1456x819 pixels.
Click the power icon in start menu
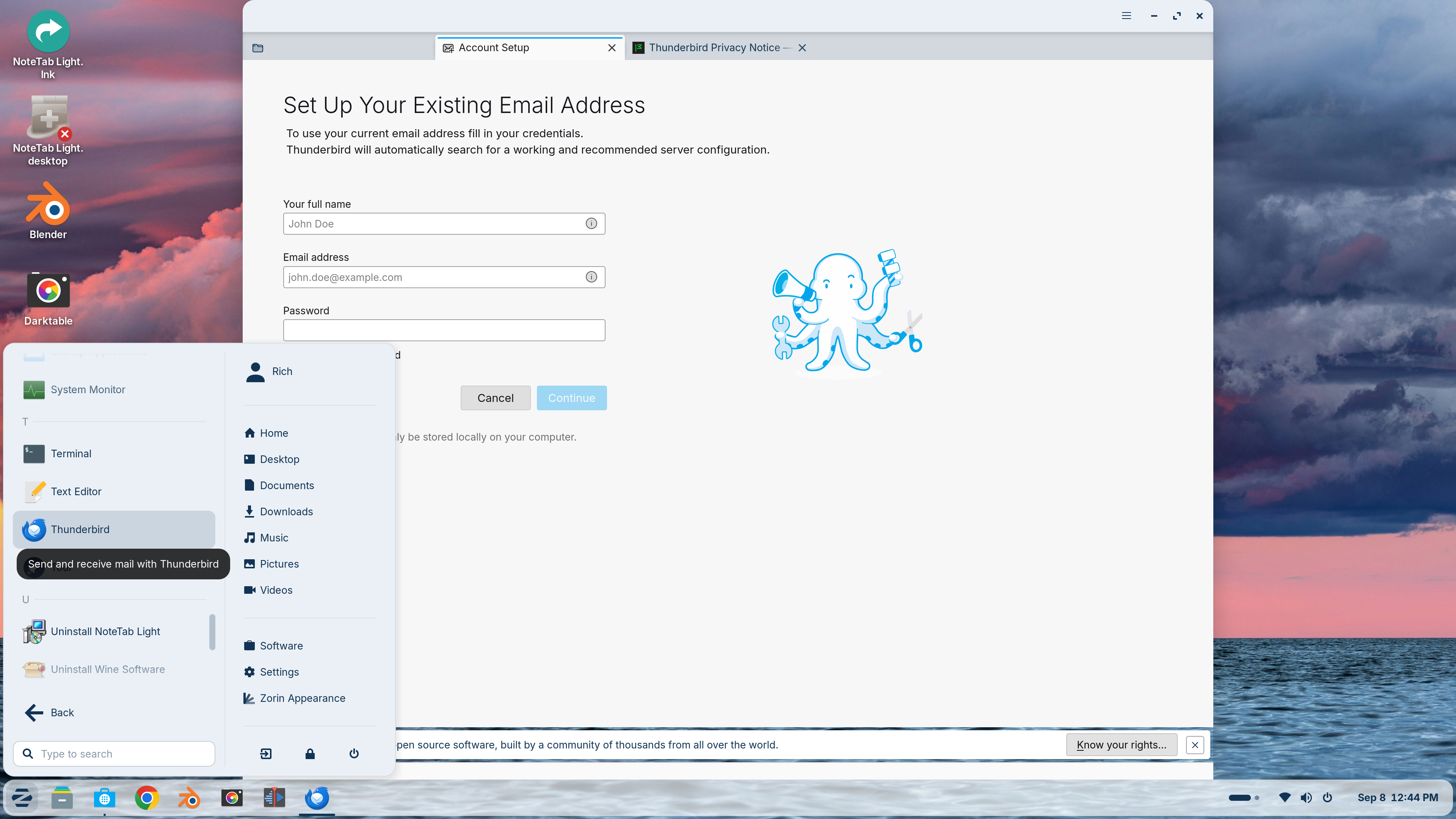[x=354, y=753]
